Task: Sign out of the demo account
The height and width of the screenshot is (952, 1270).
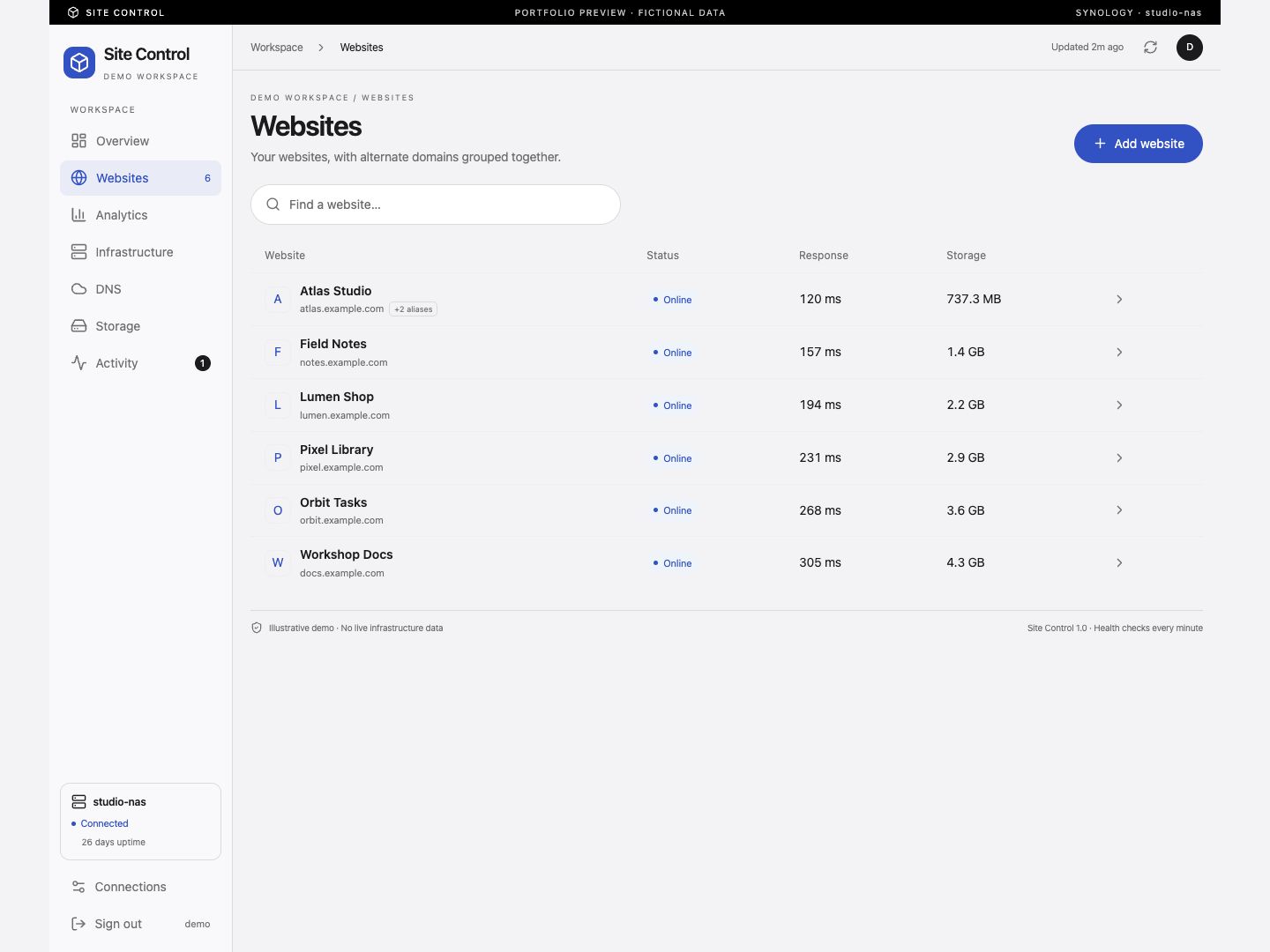Action: [140, 924]
